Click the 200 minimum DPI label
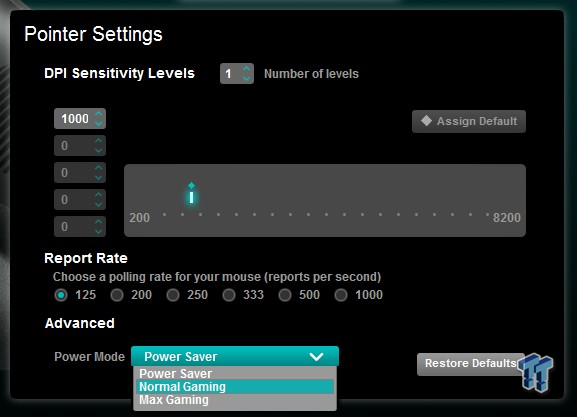The width and height of the screenshot is (577, 417). tap(139, 218)
